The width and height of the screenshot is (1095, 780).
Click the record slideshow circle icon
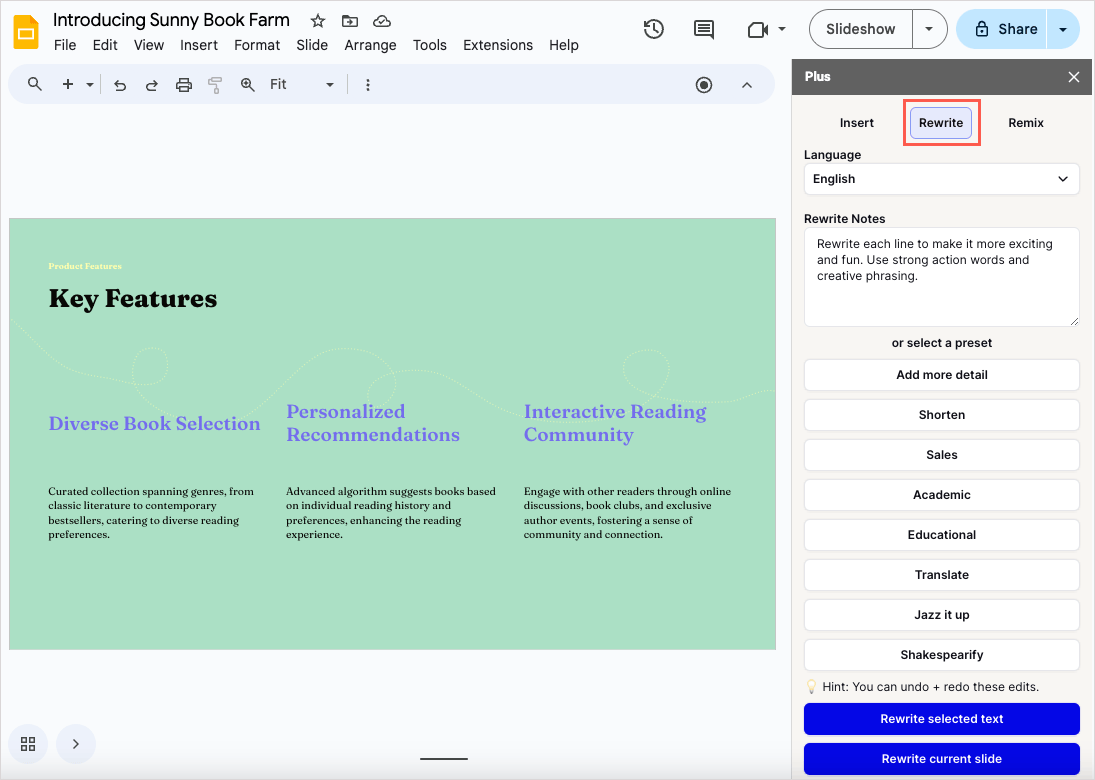tap(704, 85)
